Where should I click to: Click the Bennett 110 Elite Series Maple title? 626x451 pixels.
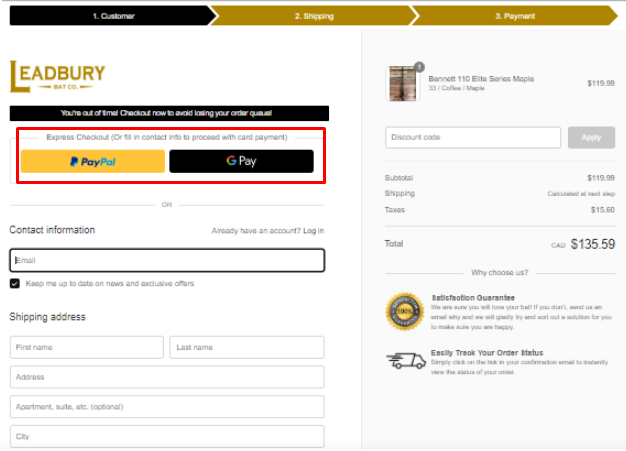point(481,79)
